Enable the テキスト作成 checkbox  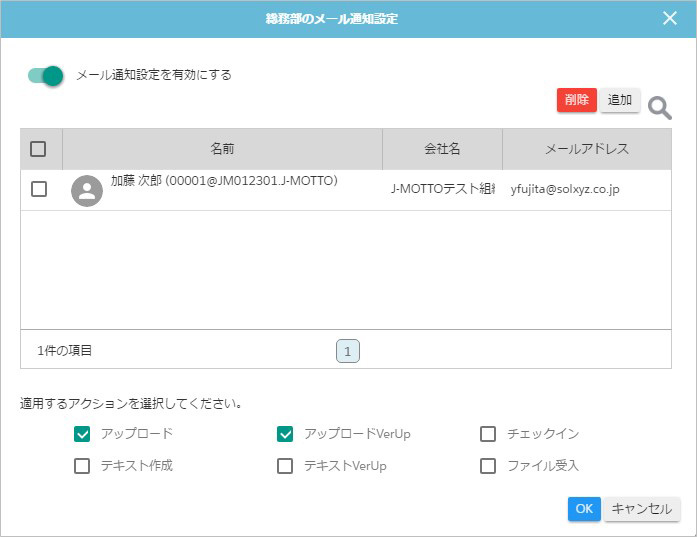click(82, 466)
